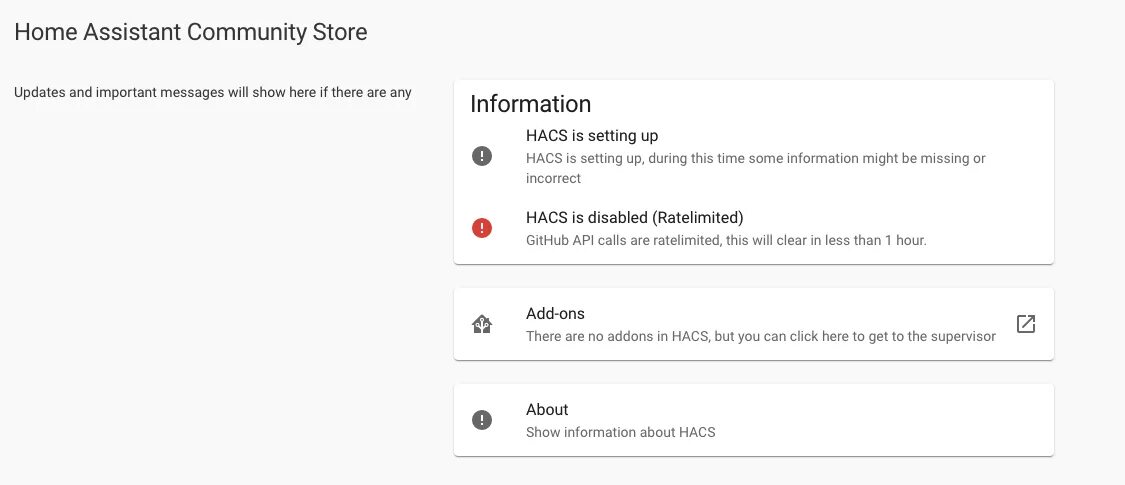
Task: Click the Information card heading
Action: click(x=531, y=104)
